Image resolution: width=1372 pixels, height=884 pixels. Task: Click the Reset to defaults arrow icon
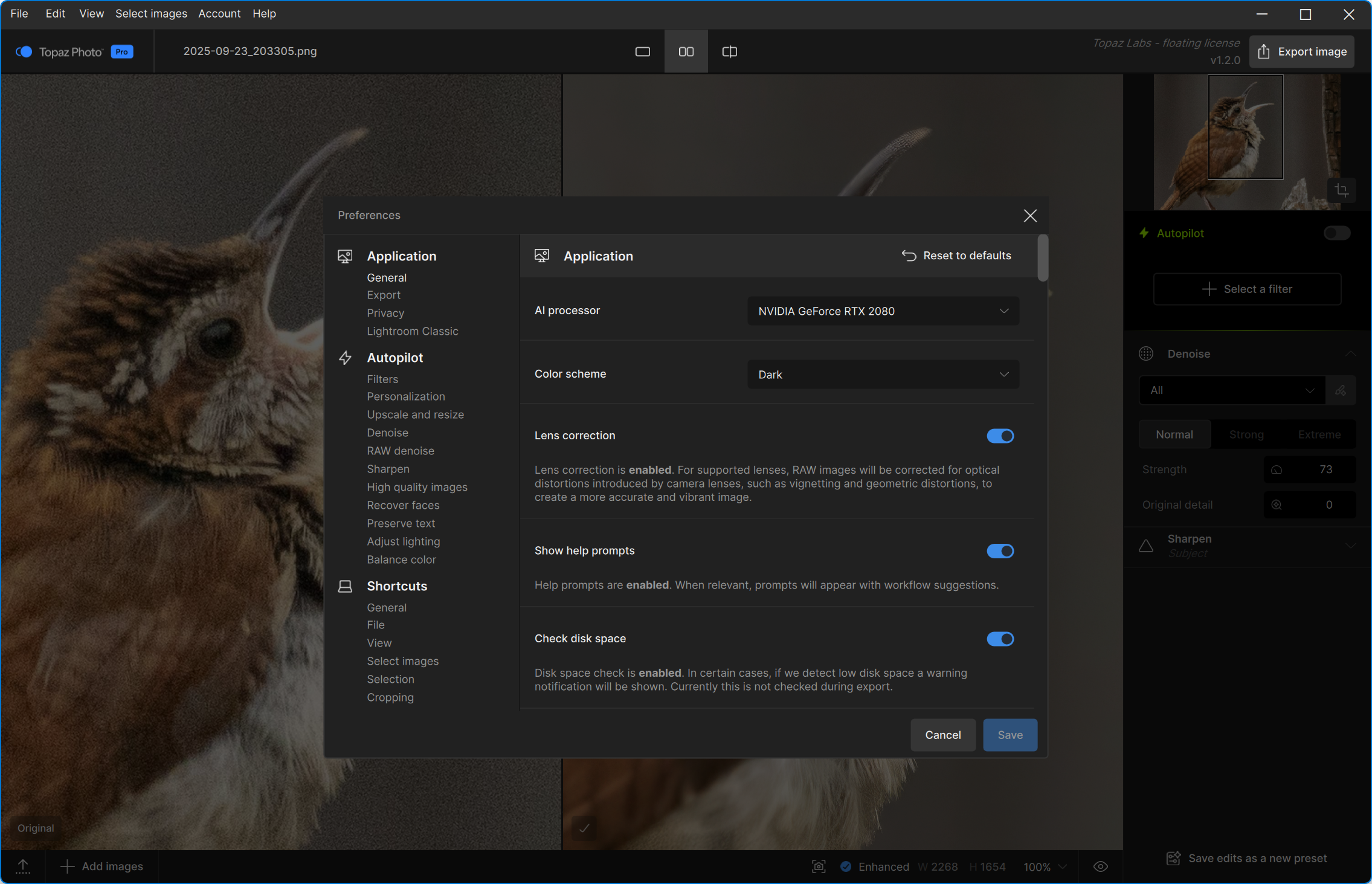coord(909,256)
